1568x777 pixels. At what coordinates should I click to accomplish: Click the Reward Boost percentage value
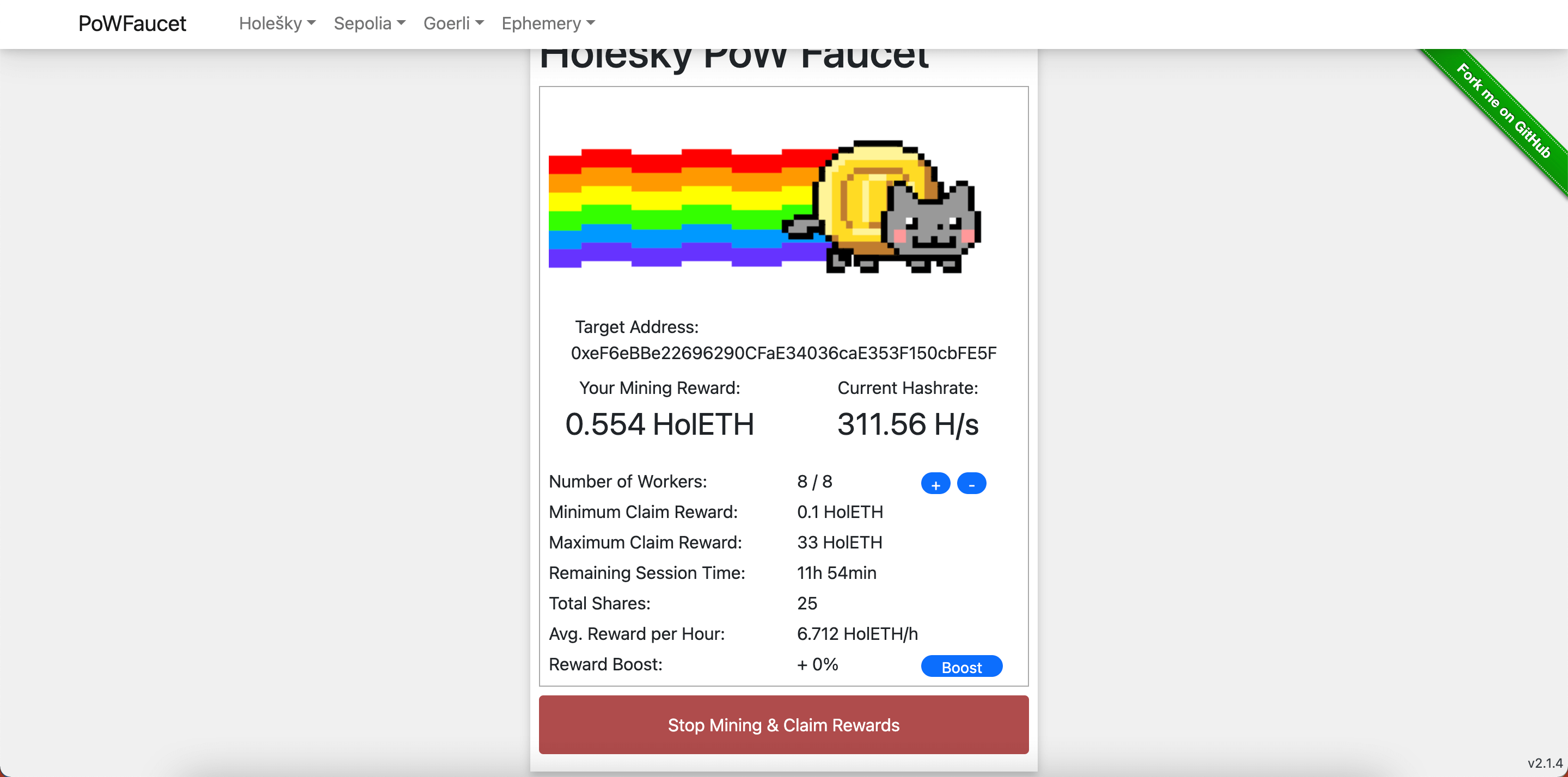pos(817,664)
